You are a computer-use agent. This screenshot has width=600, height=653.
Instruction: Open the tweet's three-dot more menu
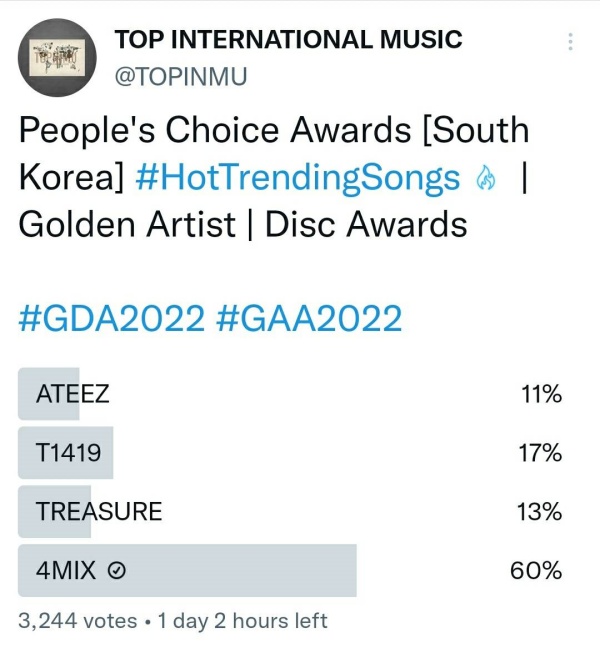570,42
